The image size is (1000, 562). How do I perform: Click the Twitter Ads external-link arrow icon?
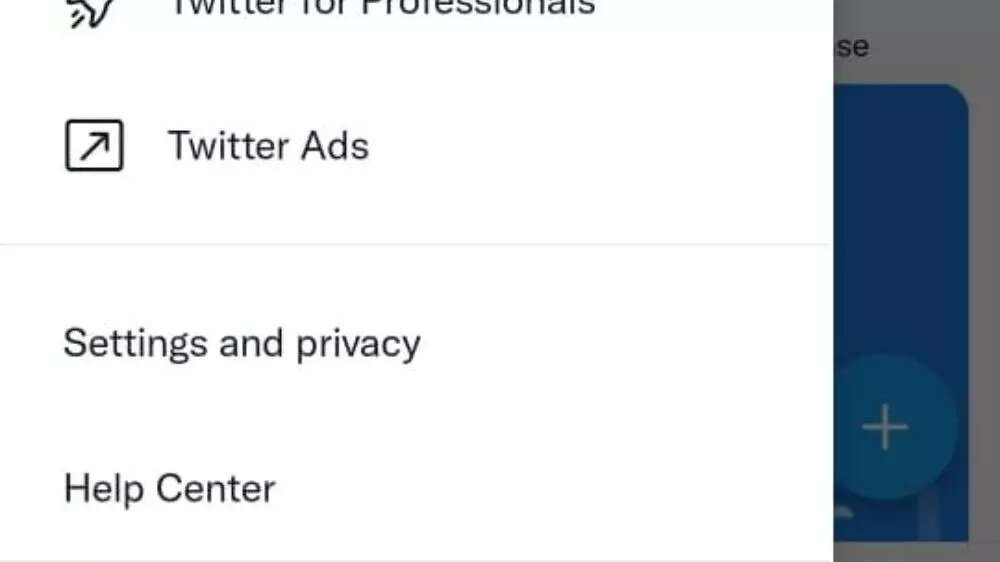94,146
